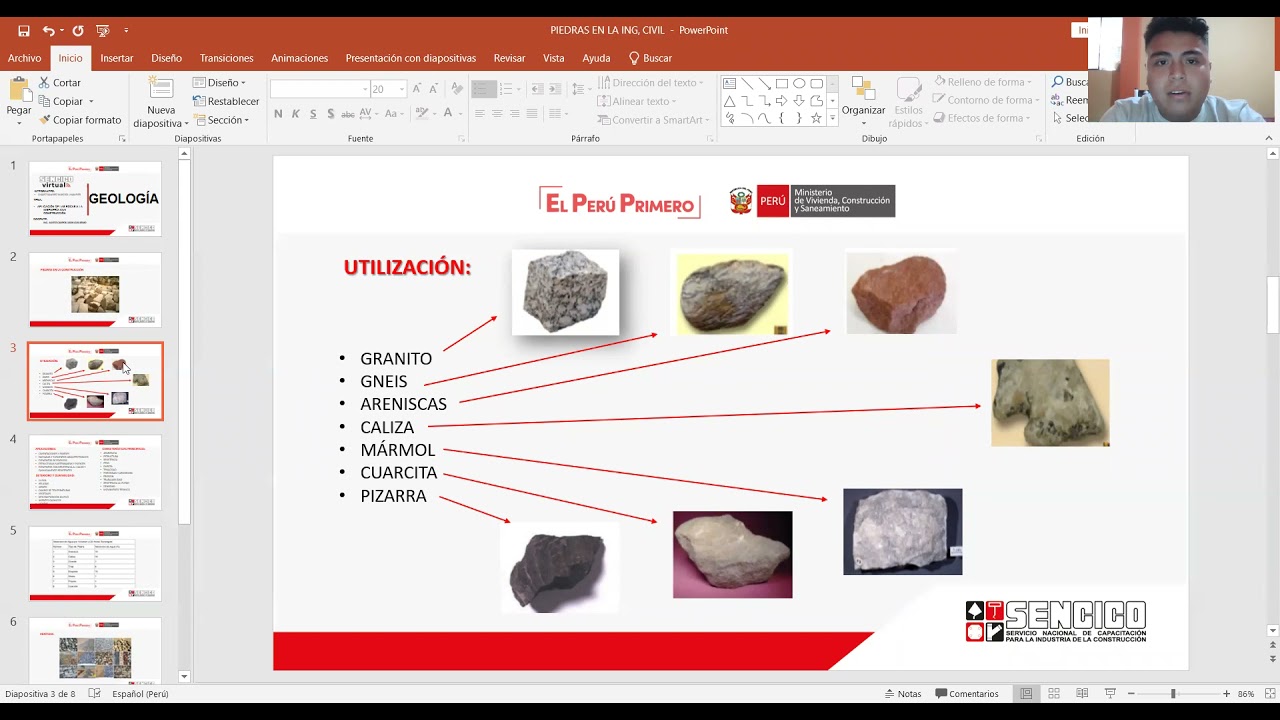
Task: Toggle Normal view button in status bar
Action: pos(1026,694)
